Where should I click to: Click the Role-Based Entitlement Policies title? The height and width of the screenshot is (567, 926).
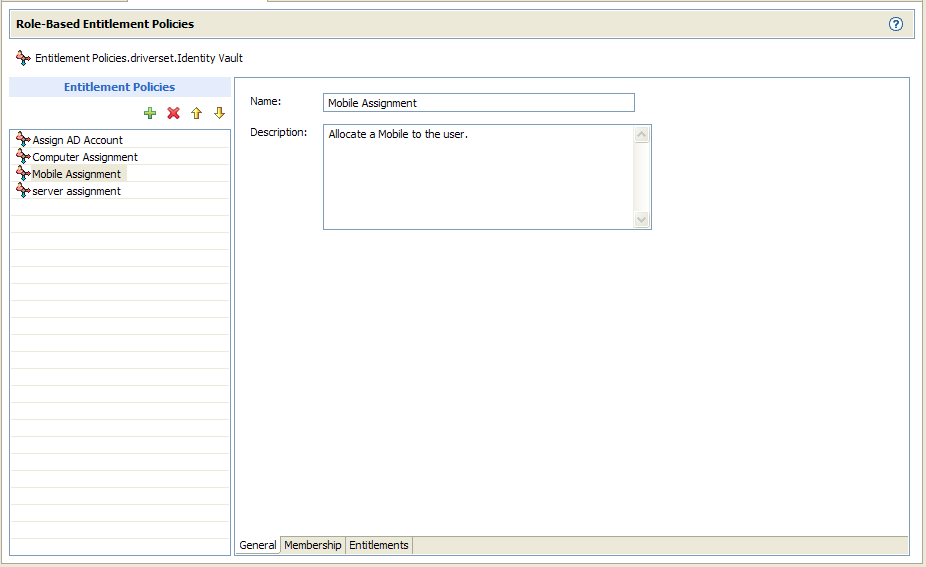pos(105,24)
